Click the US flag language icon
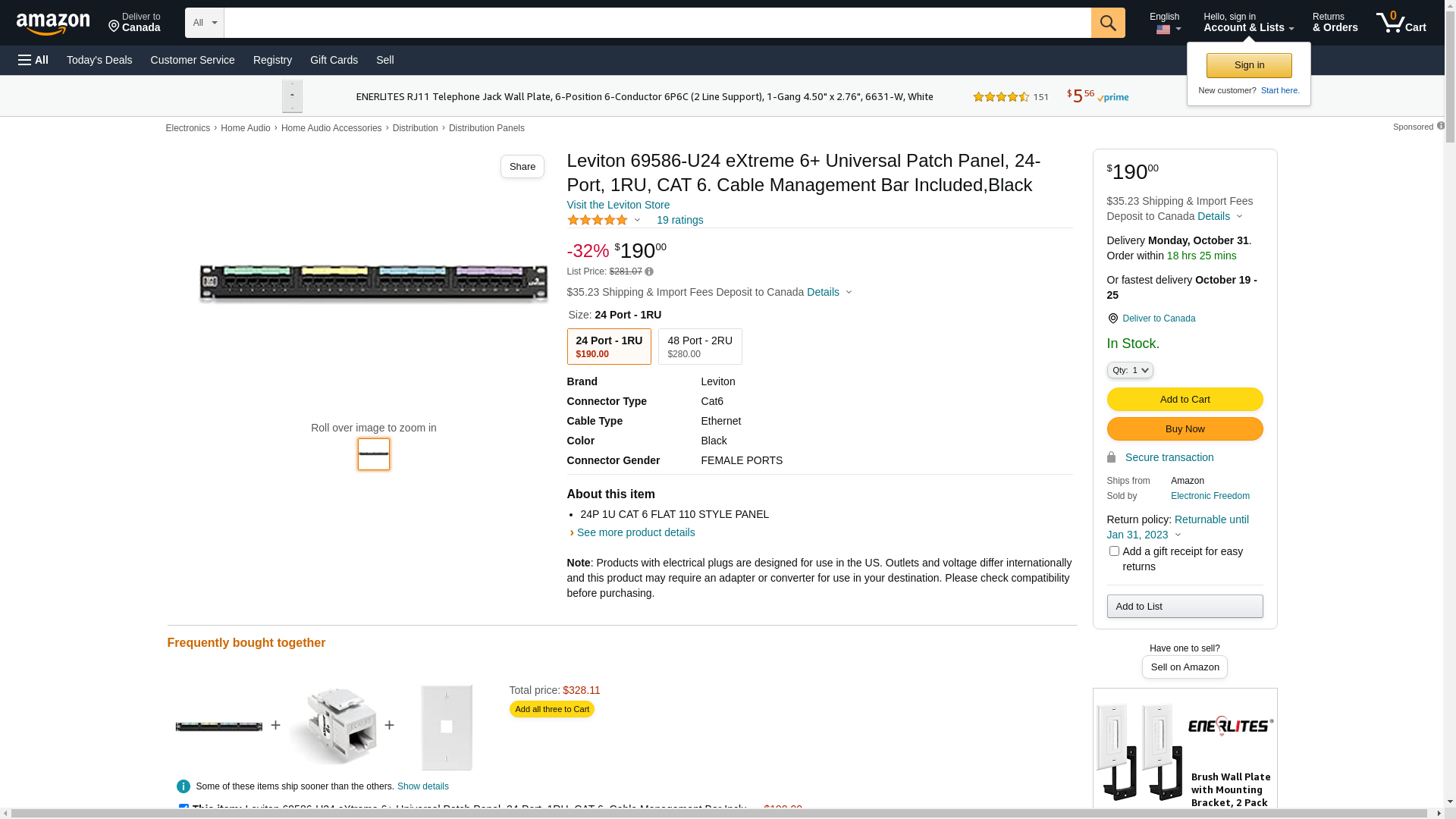This screenshot has height=819, width=1456. [1163, 30]
